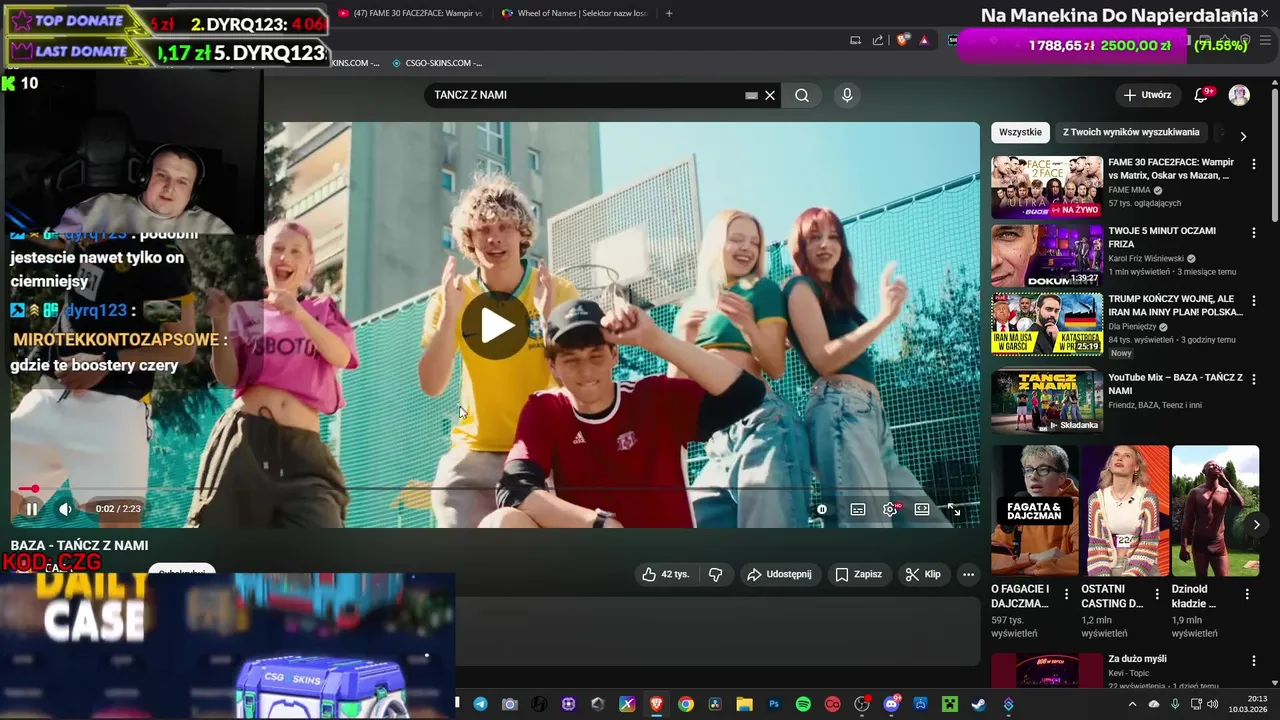Open the FAME 30 FACE2FACE video thumbnail
Viewport: 1280px width, 720px height.
1047,187
